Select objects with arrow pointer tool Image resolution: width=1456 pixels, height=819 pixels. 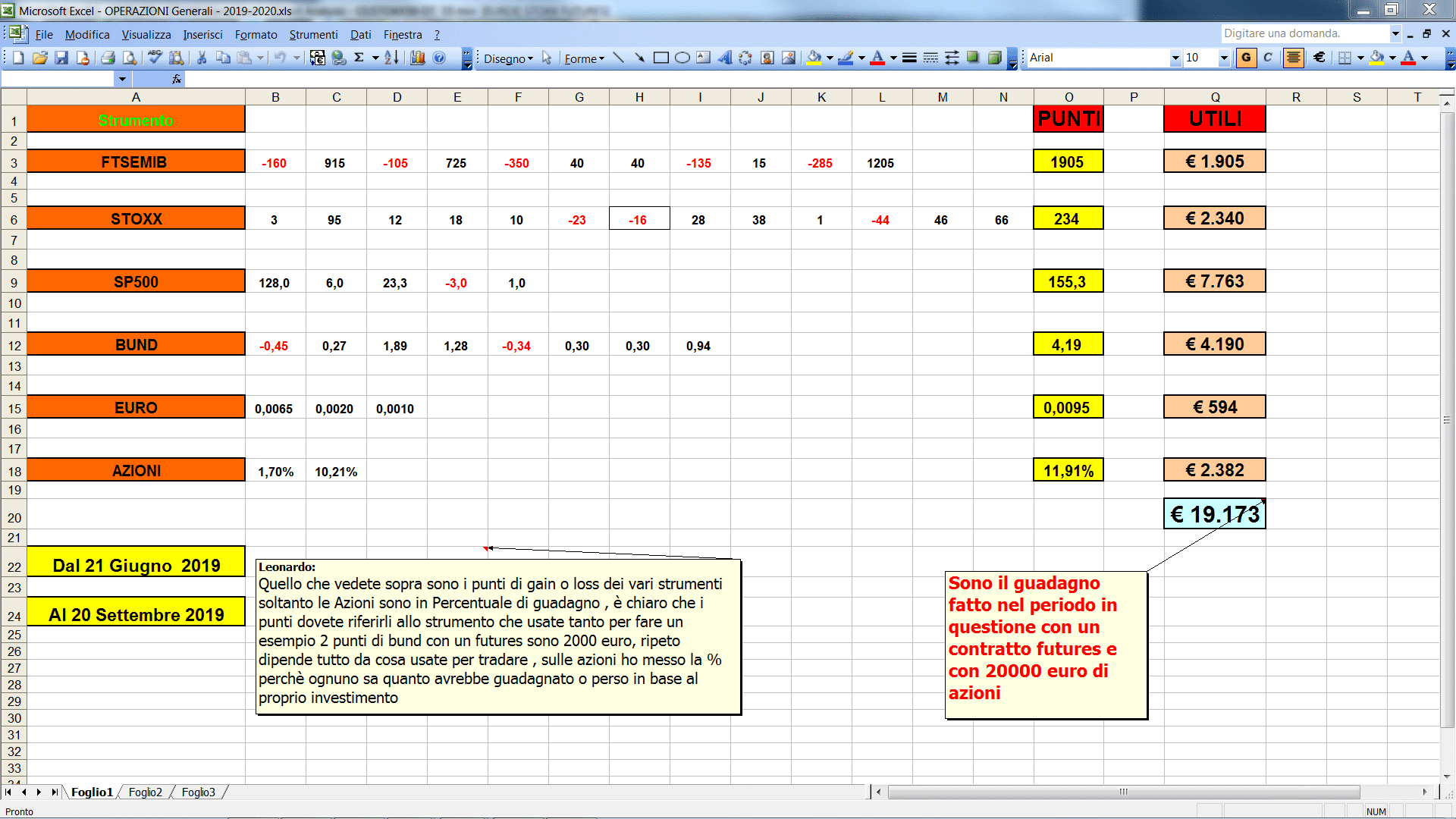pyautogui.click(x=547, y=58)
